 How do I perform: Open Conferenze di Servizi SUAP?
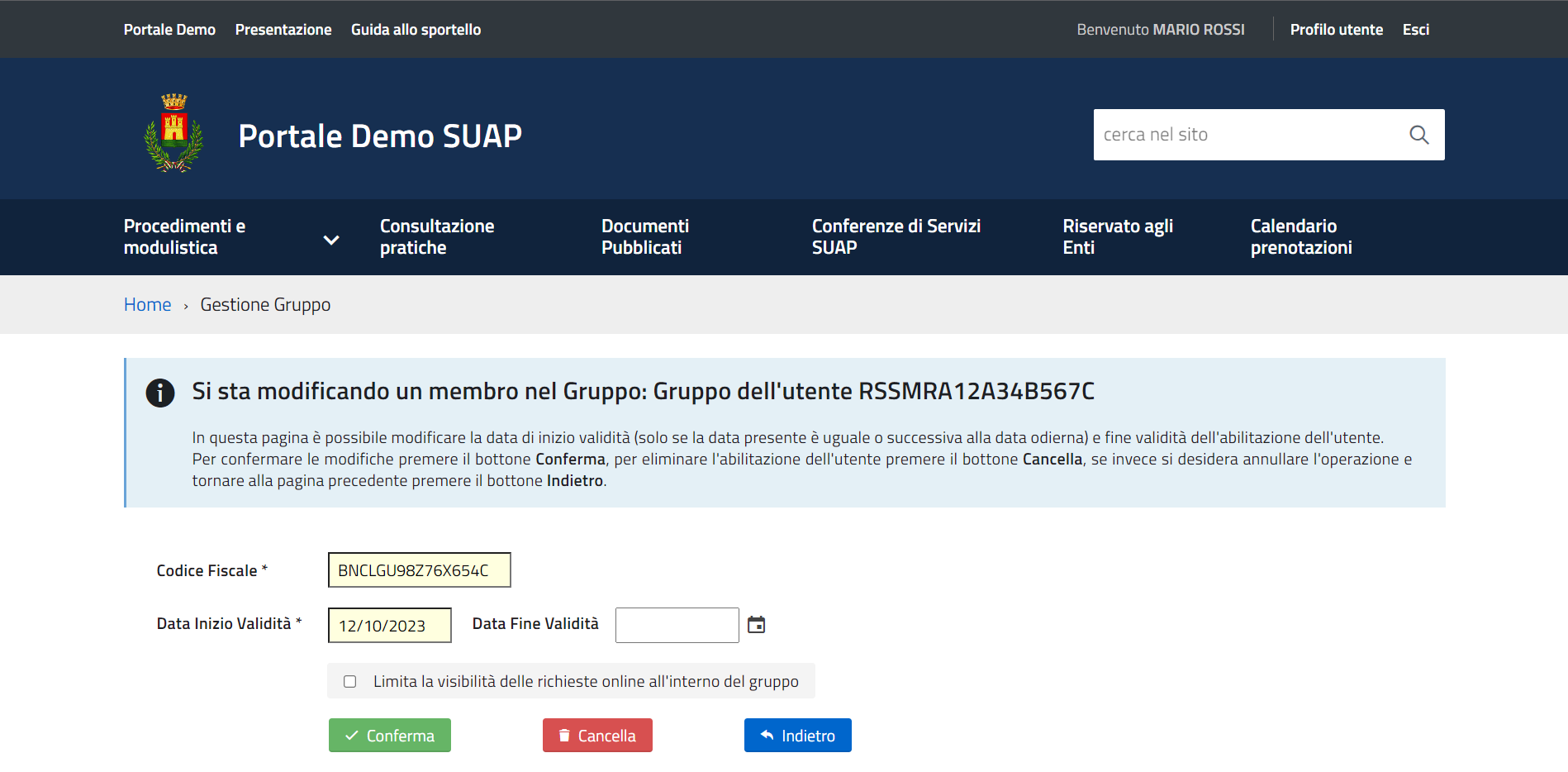click(x=896, y=237)
